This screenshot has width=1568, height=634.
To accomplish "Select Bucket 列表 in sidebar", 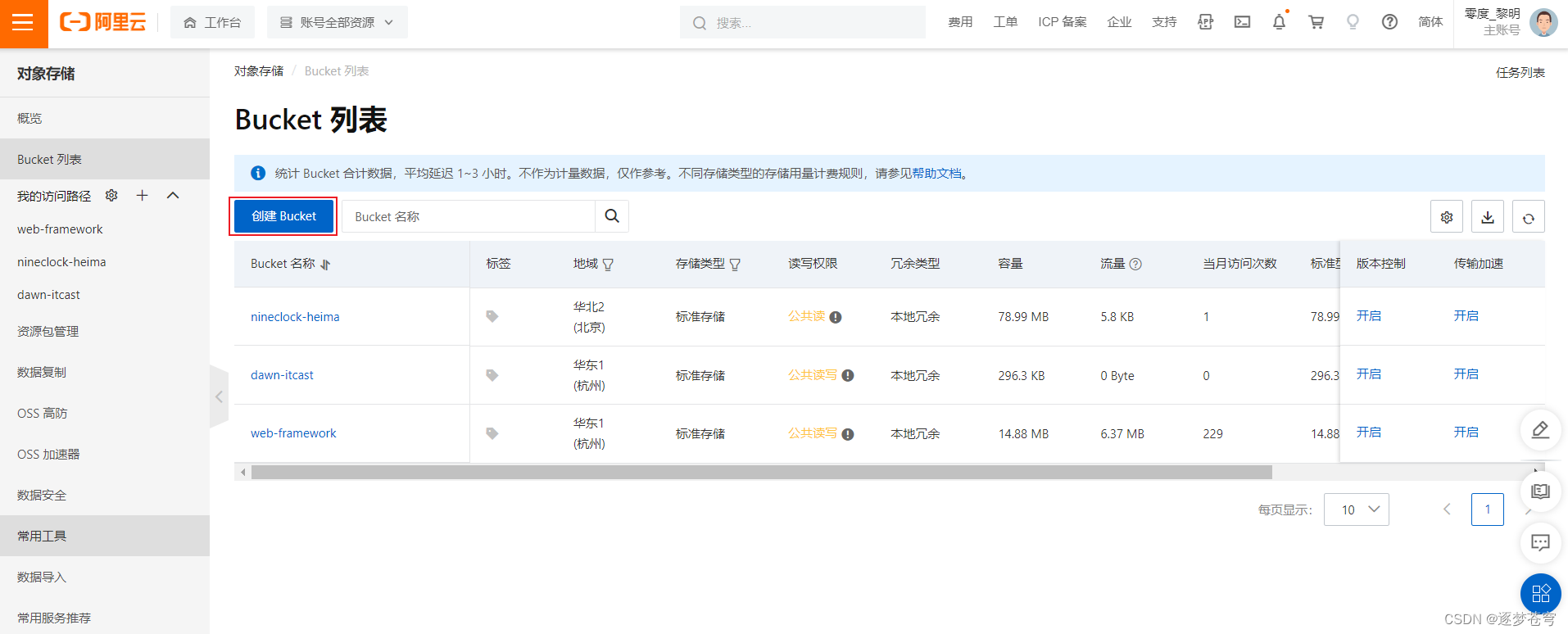I will click(x=105, y=159).
